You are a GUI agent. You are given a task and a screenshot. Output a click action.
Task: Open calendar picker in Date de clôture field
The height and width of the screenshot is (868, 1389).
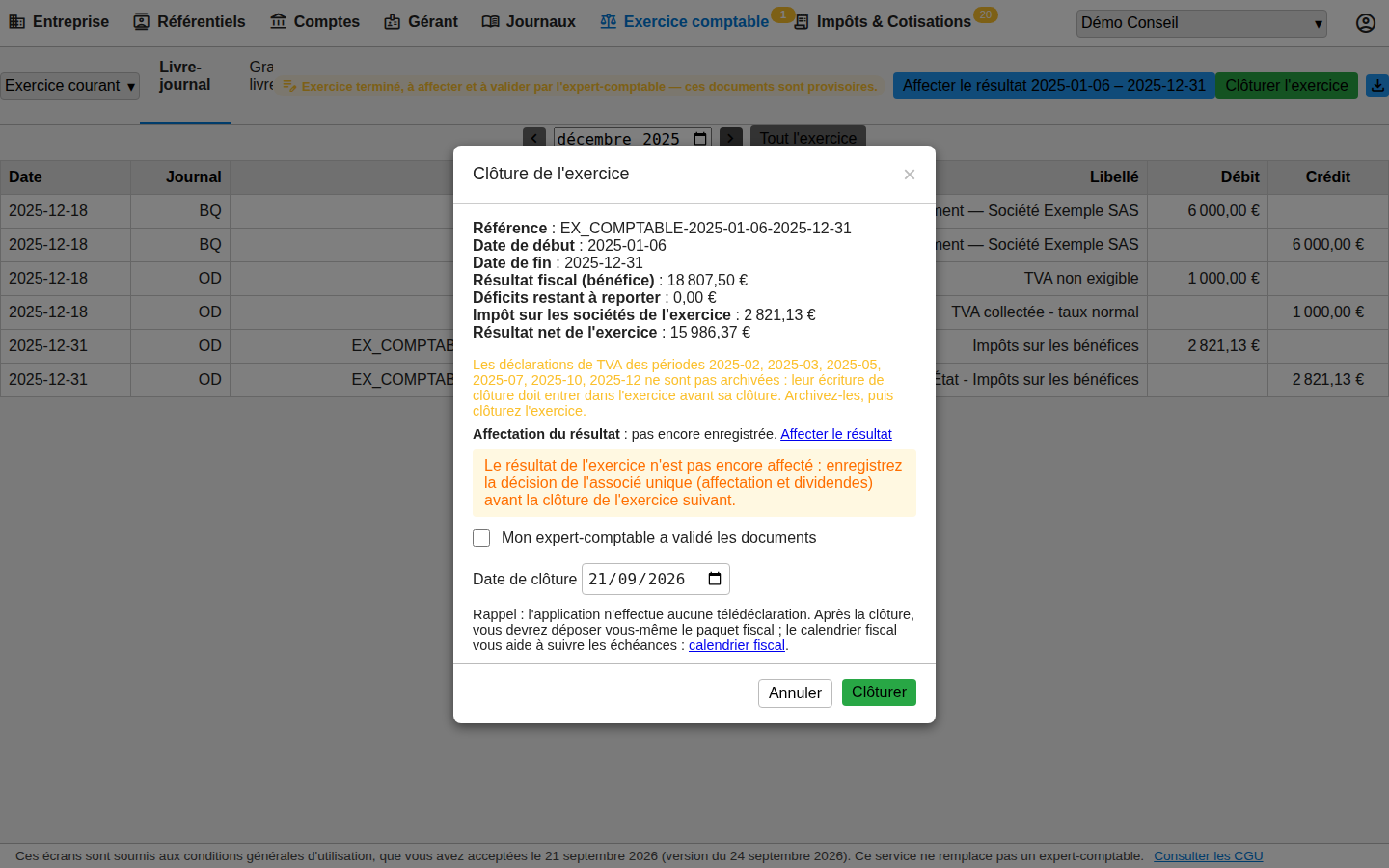tap(715, 579)
